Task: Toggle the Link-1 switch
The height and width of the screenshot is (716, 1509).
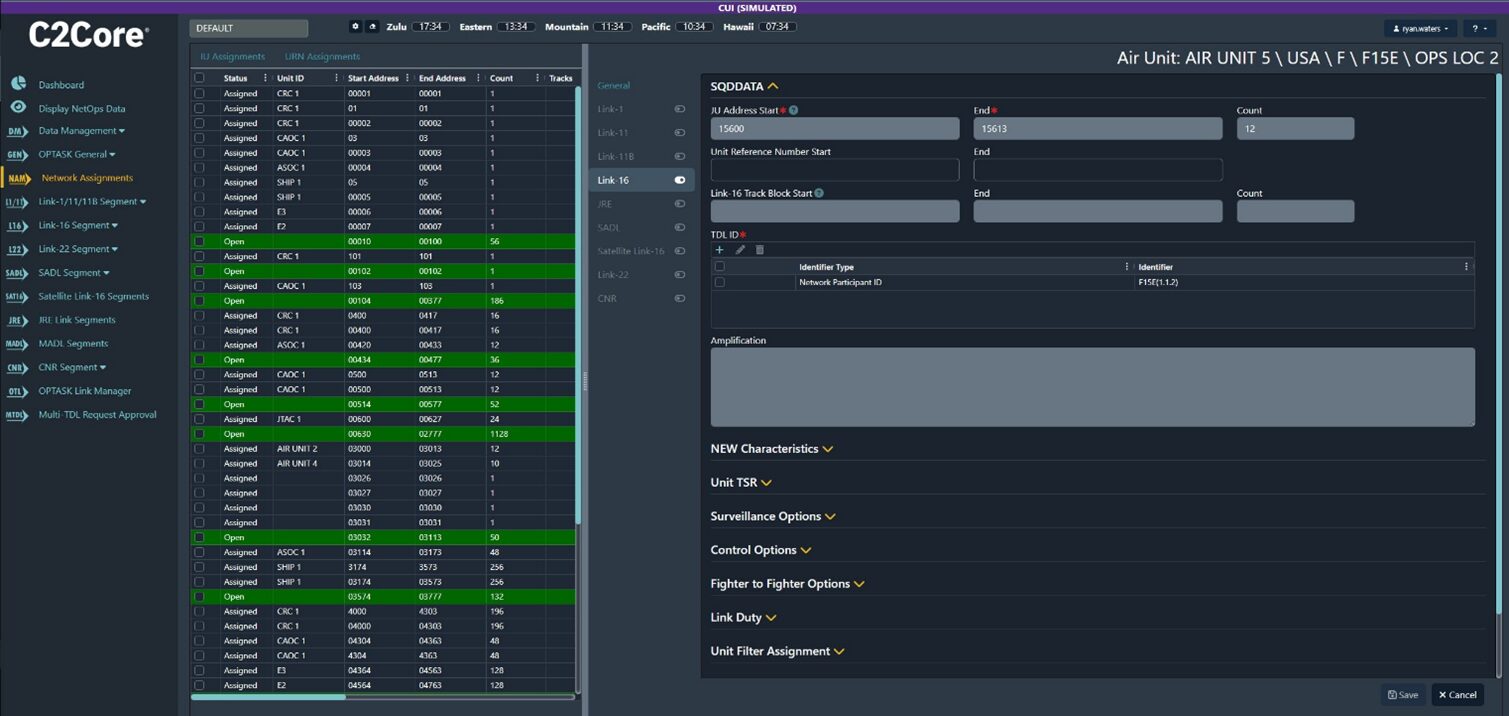Action: (x=680, y=109)
